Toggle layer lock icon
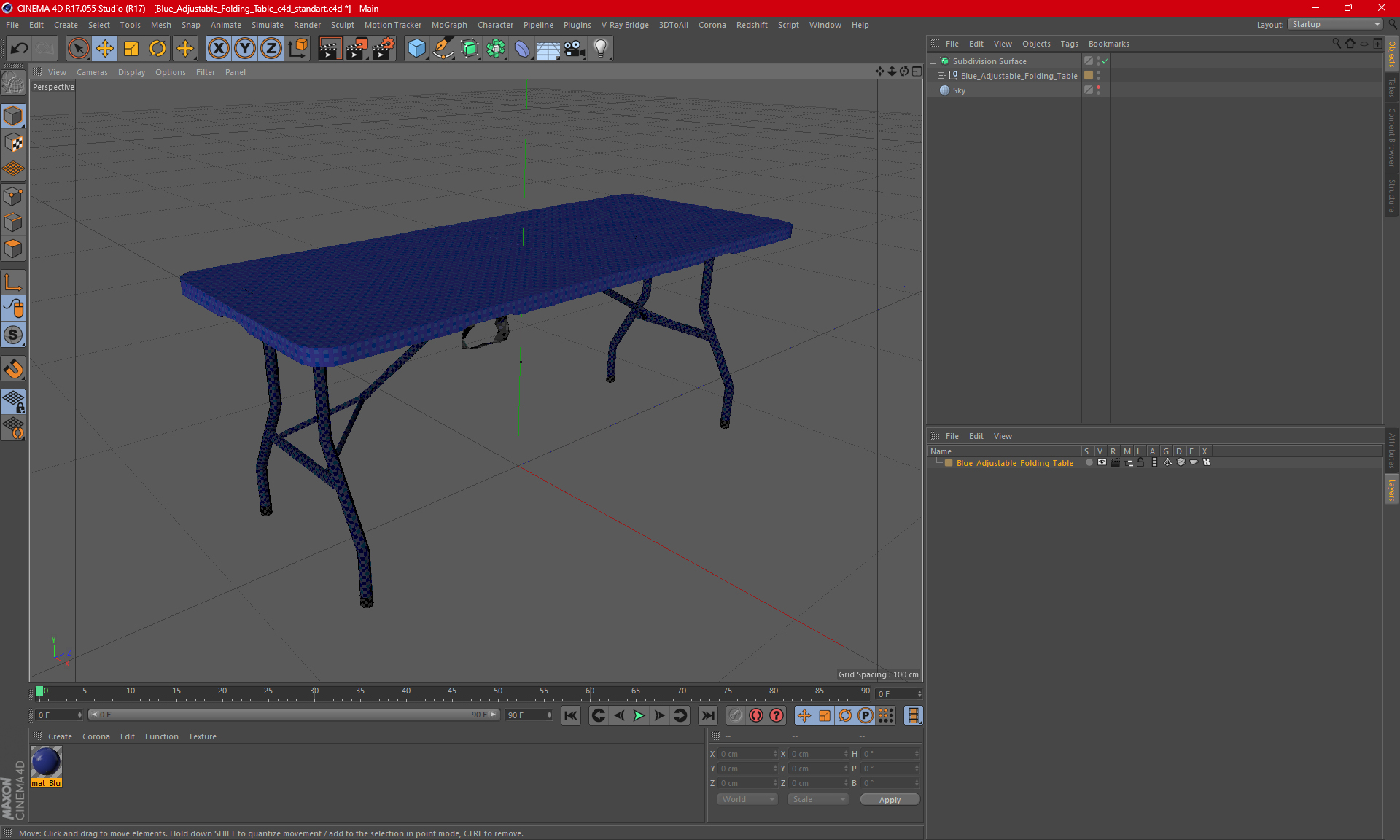Viewport: 1400px width, 840px height. pyautogui.click(x=1141, y=462)
